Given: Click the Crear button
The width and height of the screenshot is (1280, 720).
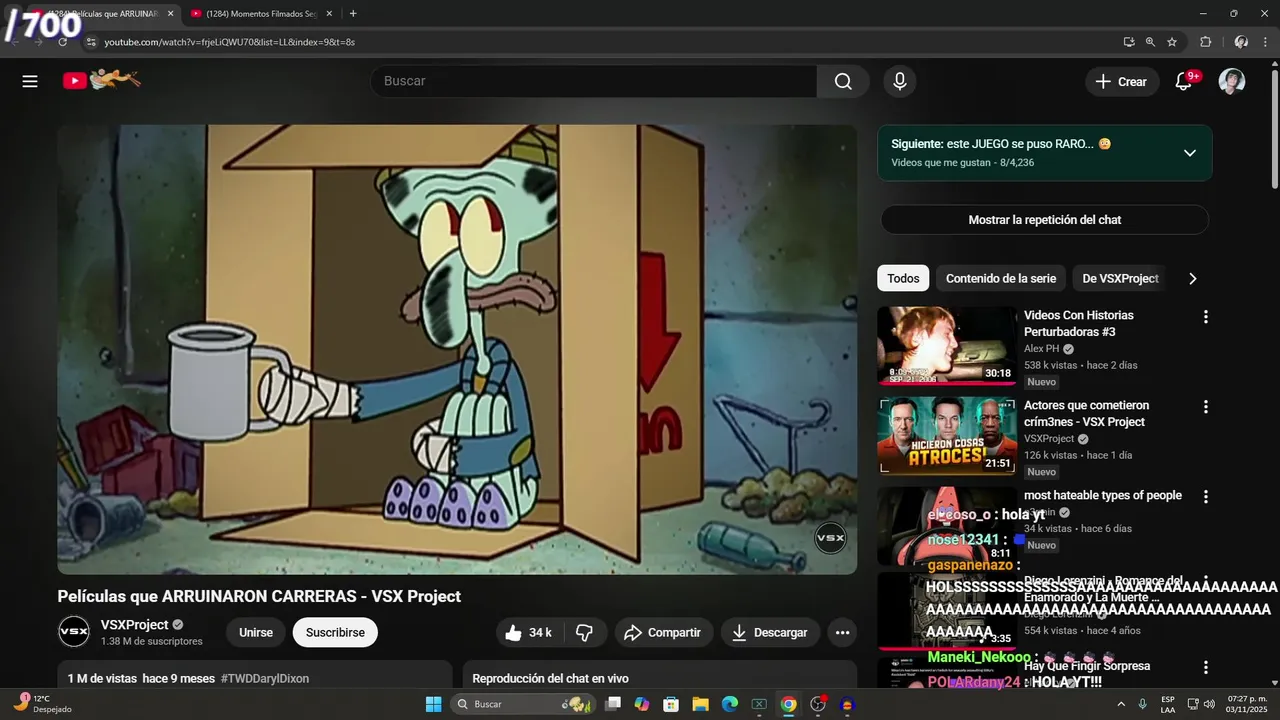Looking at the screenshot, I should [1122, 82].
